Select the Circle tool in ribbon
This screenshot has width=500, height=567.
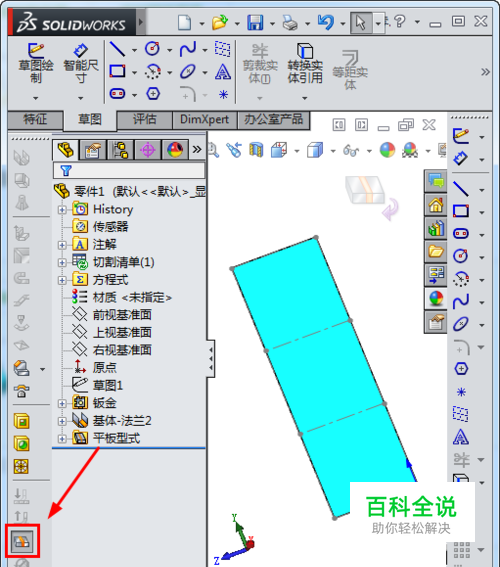pyautogui.click(x=152, y=48)
